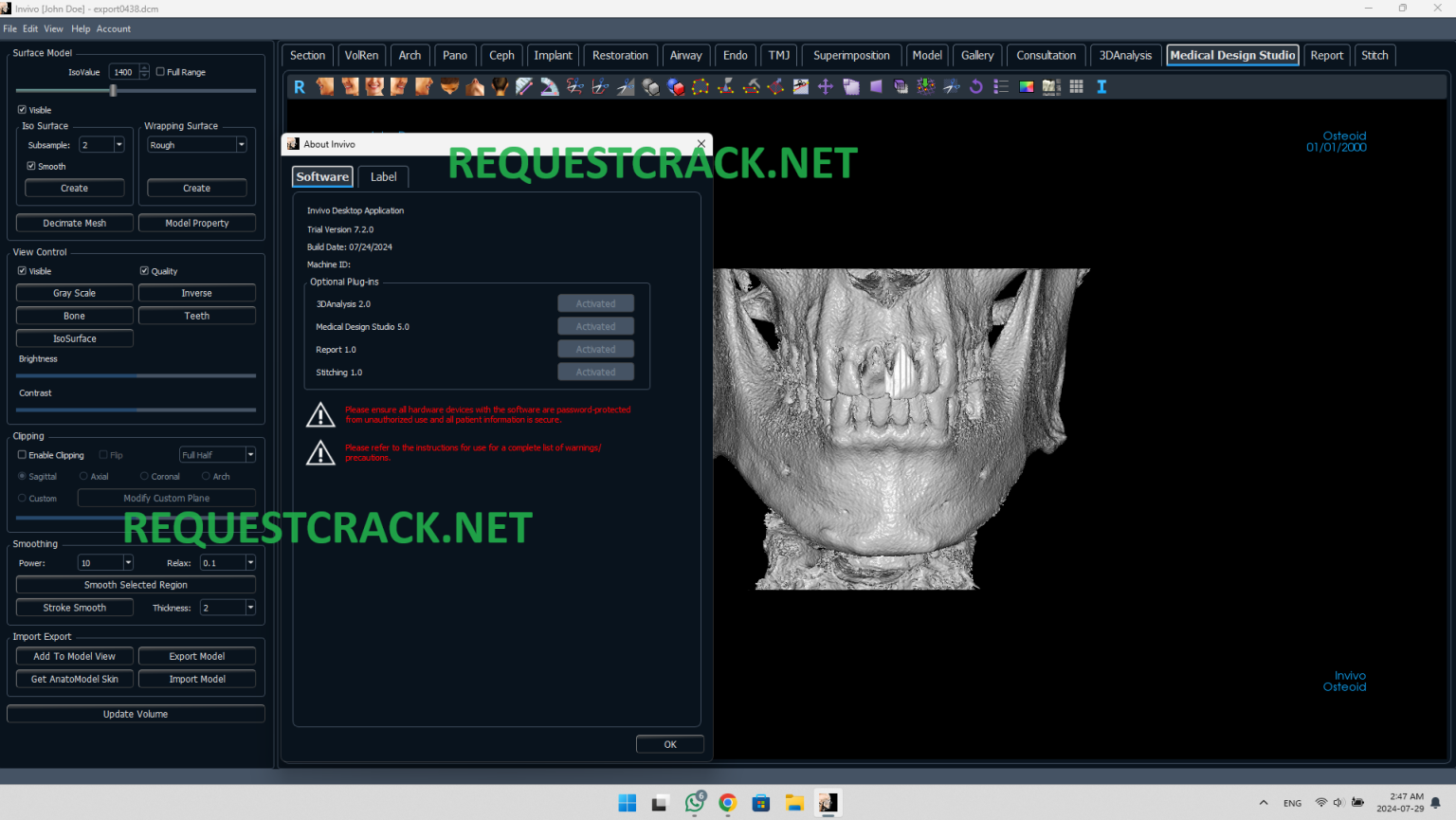
Task: Select the frontal face view orientation icon
Action: [374, 86]
